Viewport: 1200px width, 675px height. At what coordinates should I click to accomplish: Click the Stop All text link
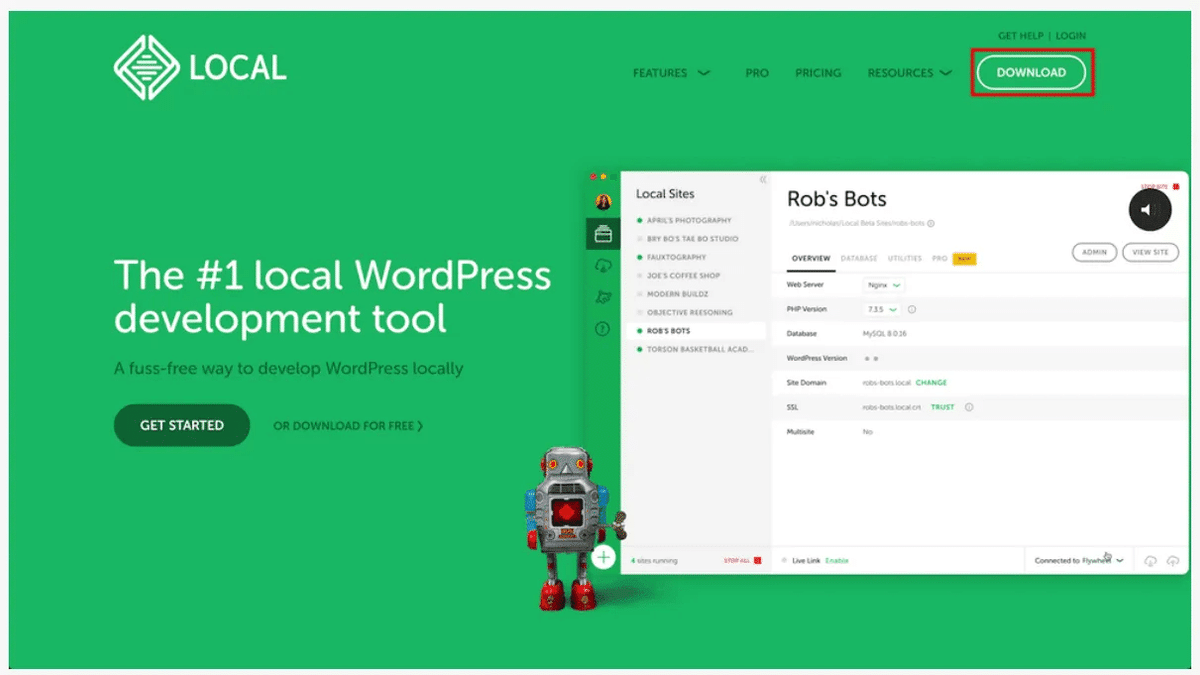[x=737, y=561]
